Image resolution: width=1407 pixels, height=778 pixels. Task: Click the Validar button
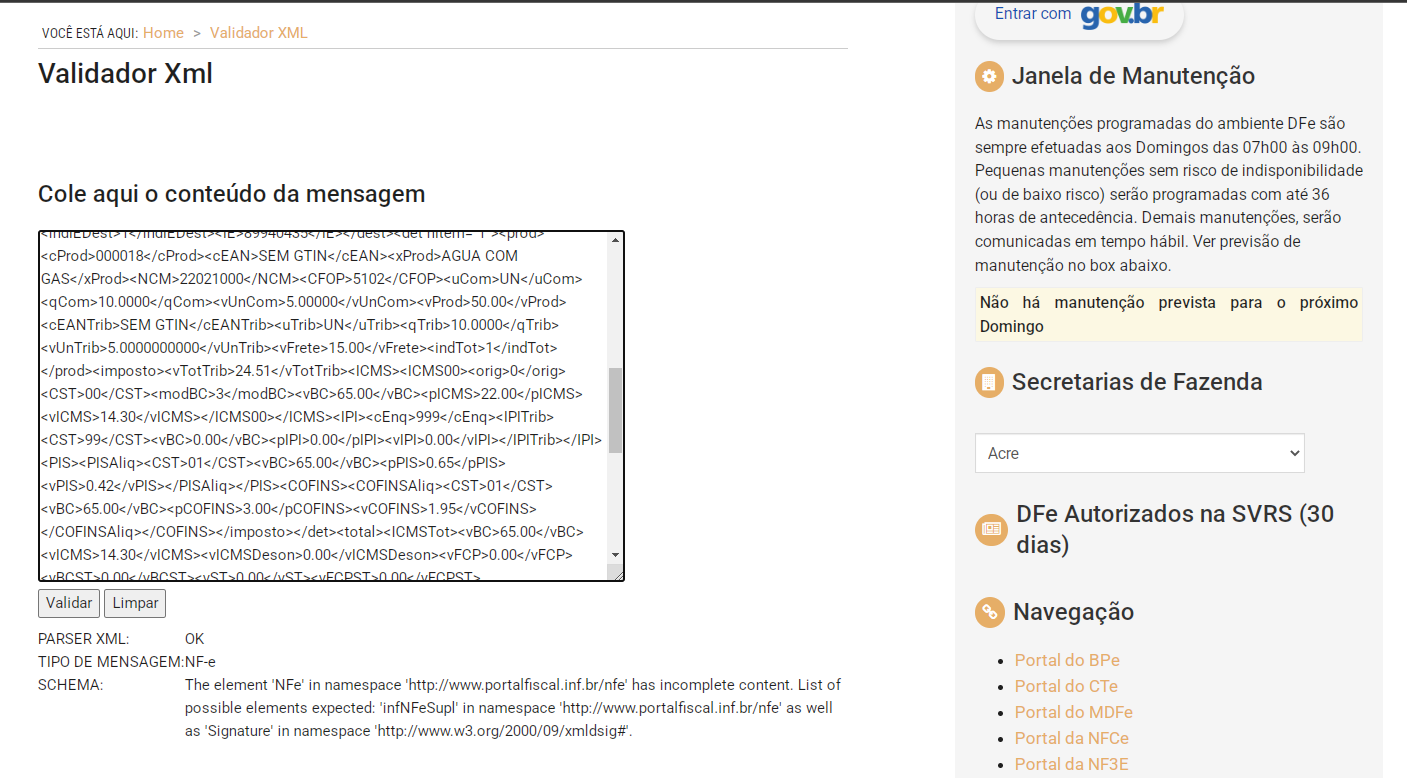tap(69, 603)
